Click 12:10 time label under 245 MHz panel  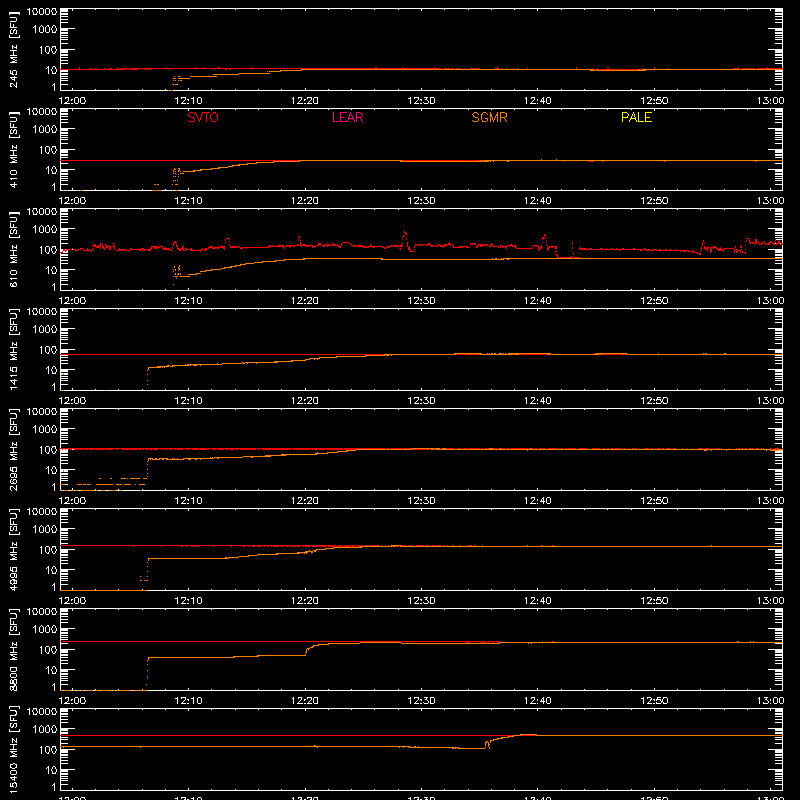[x=189, y=101]
